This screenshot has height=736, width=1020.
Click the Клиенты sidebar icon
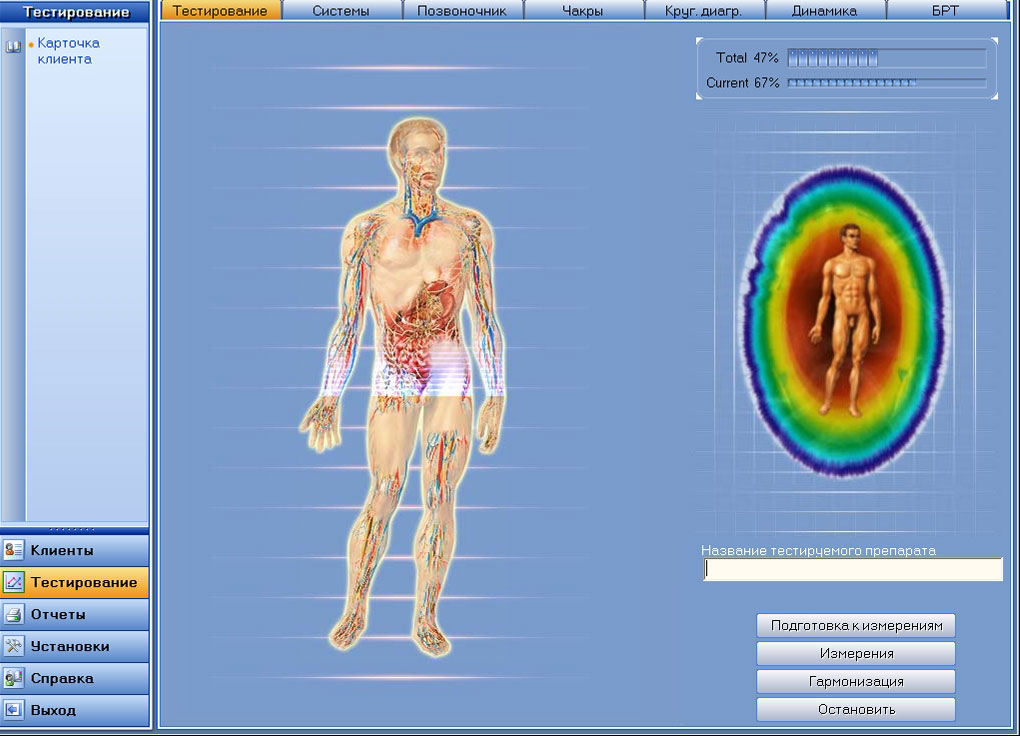(13, 551)
